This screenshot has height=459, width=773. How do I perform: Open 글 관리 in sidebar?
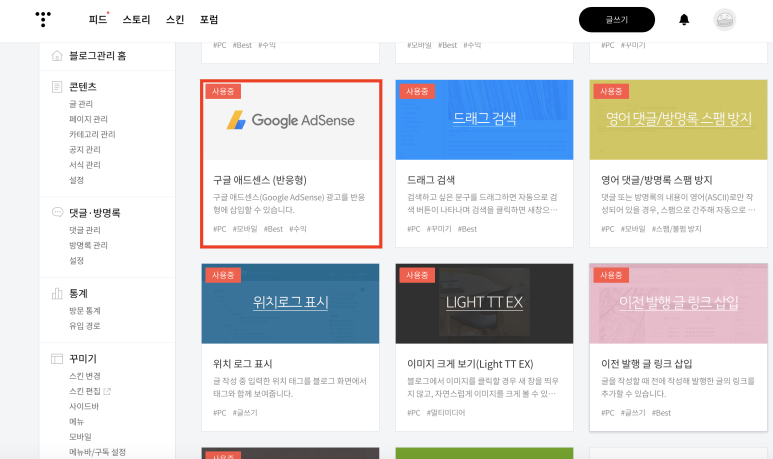pyautogui.click(x=81, y=104)
